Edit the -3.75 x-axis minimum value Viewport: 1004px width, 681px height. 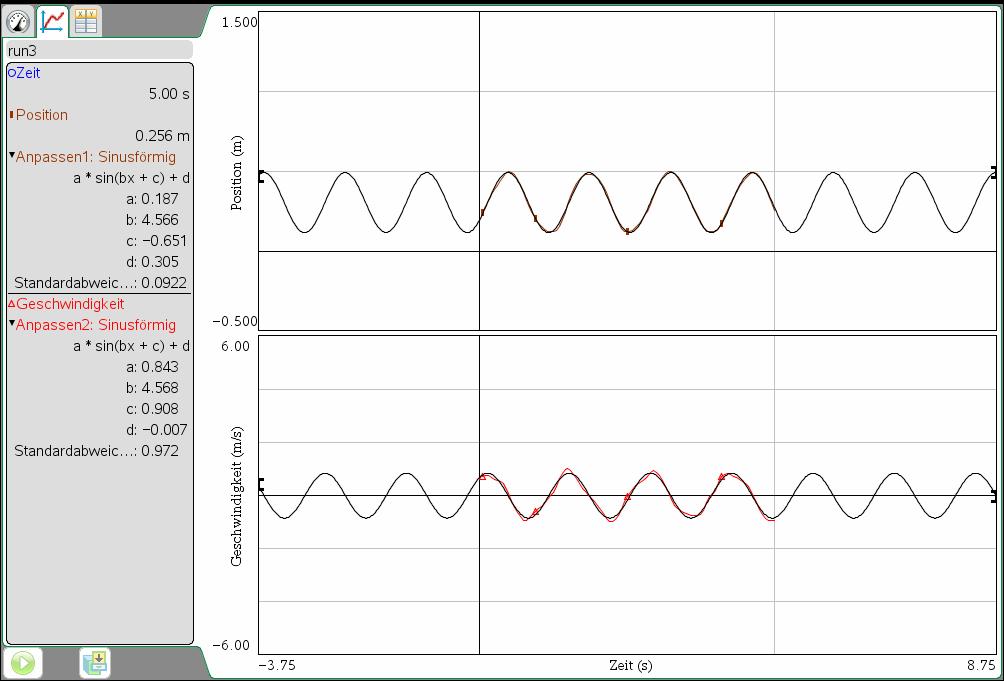click(x=277, y=665)
